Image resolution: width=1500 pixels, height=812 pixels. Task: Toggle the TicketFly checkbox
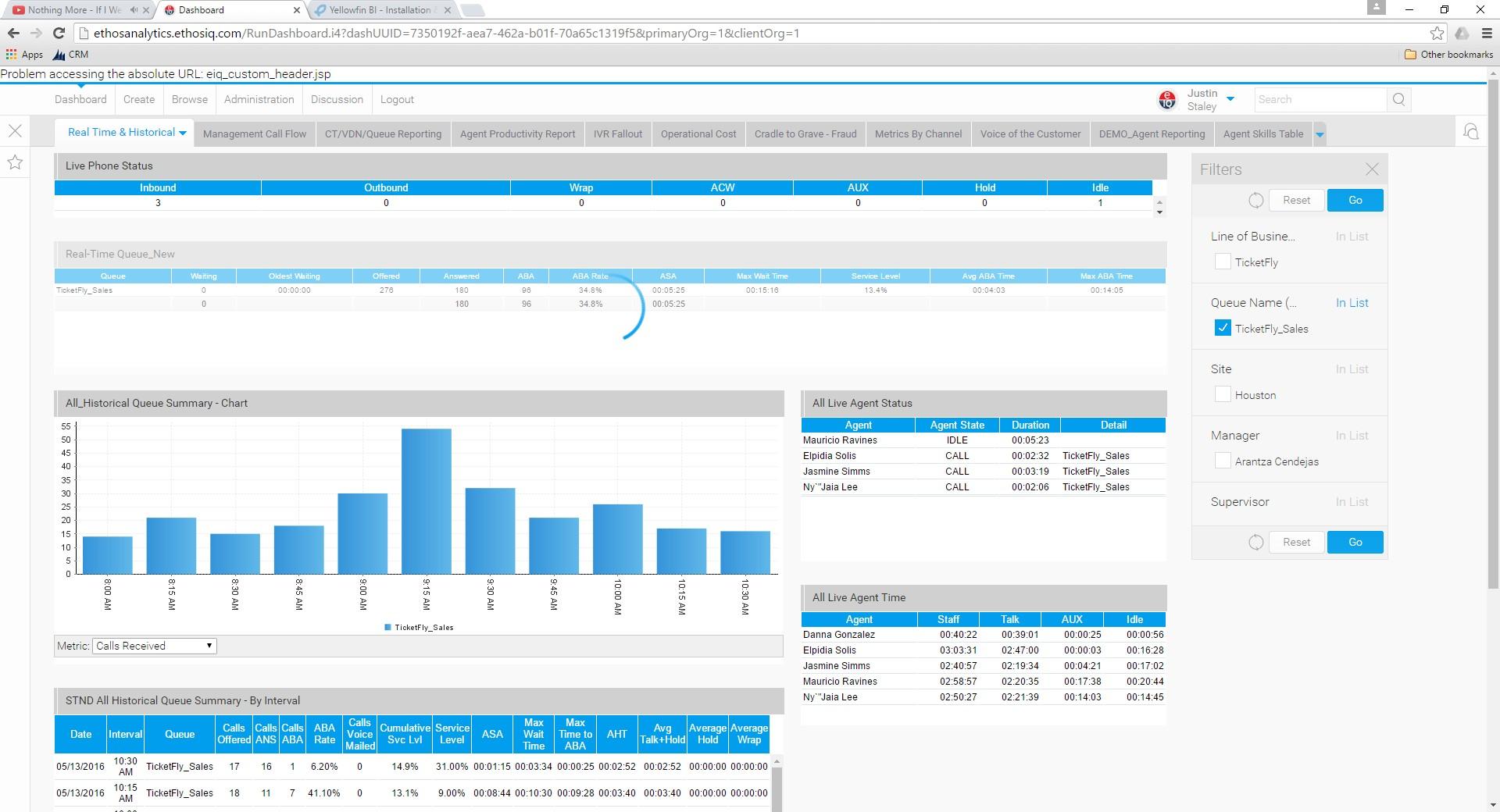(1223, 262)
